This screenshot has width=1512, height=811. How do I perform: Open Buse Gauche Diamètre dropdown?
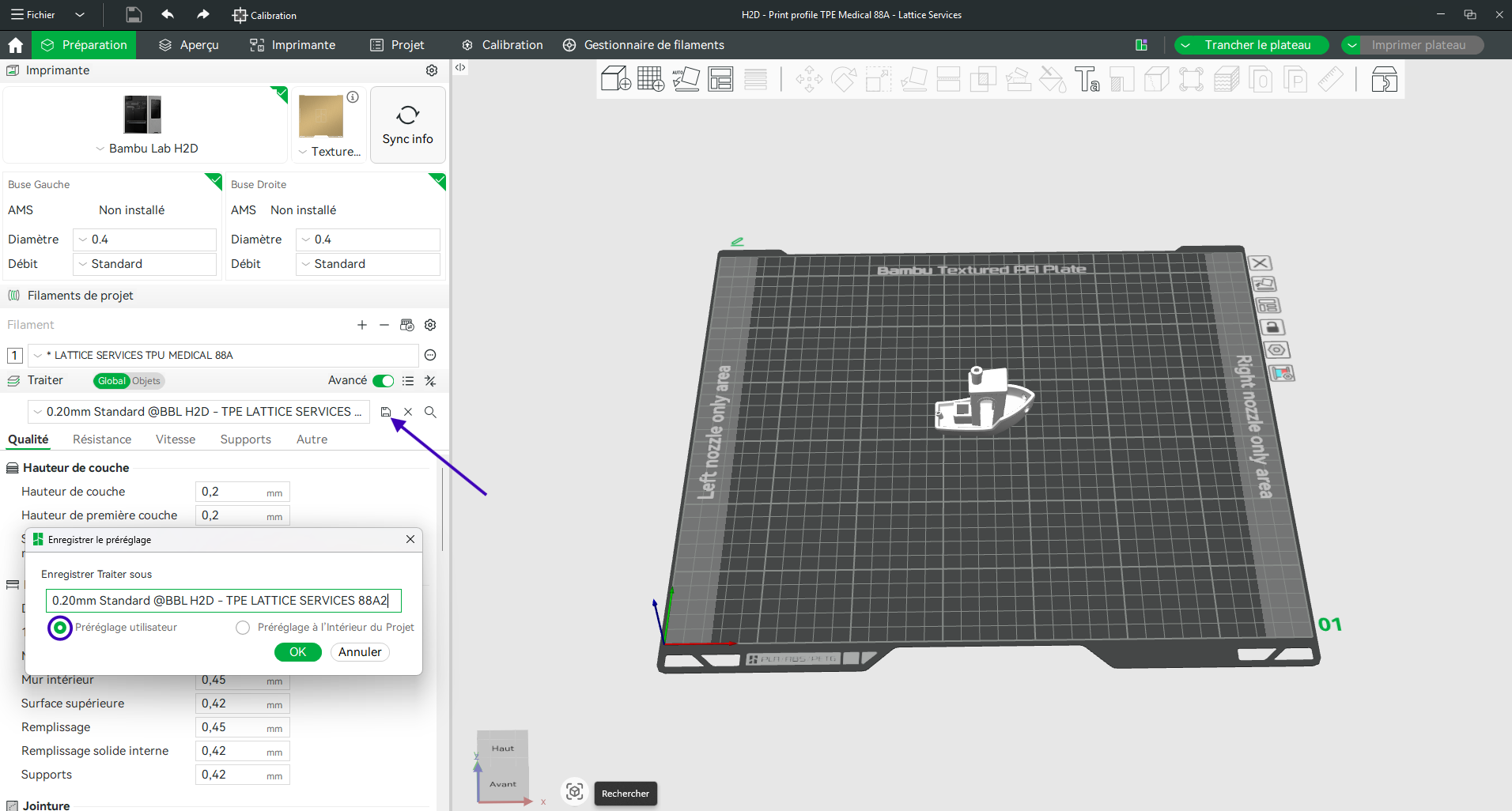pos(145,240)
